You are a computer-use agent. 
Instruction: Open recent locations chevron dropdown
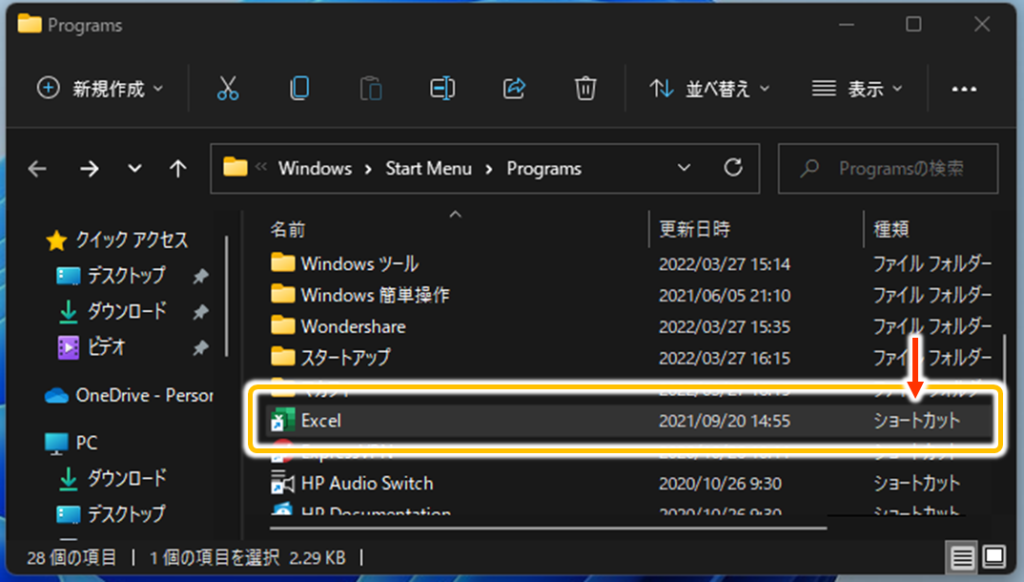point(135,169)
